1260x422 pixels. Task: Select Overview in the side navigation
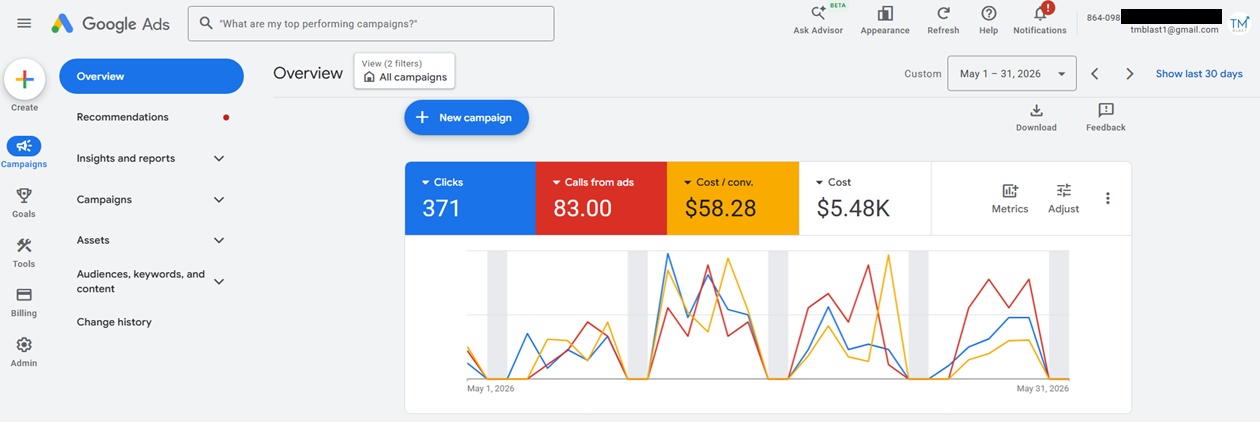point(151,76)
